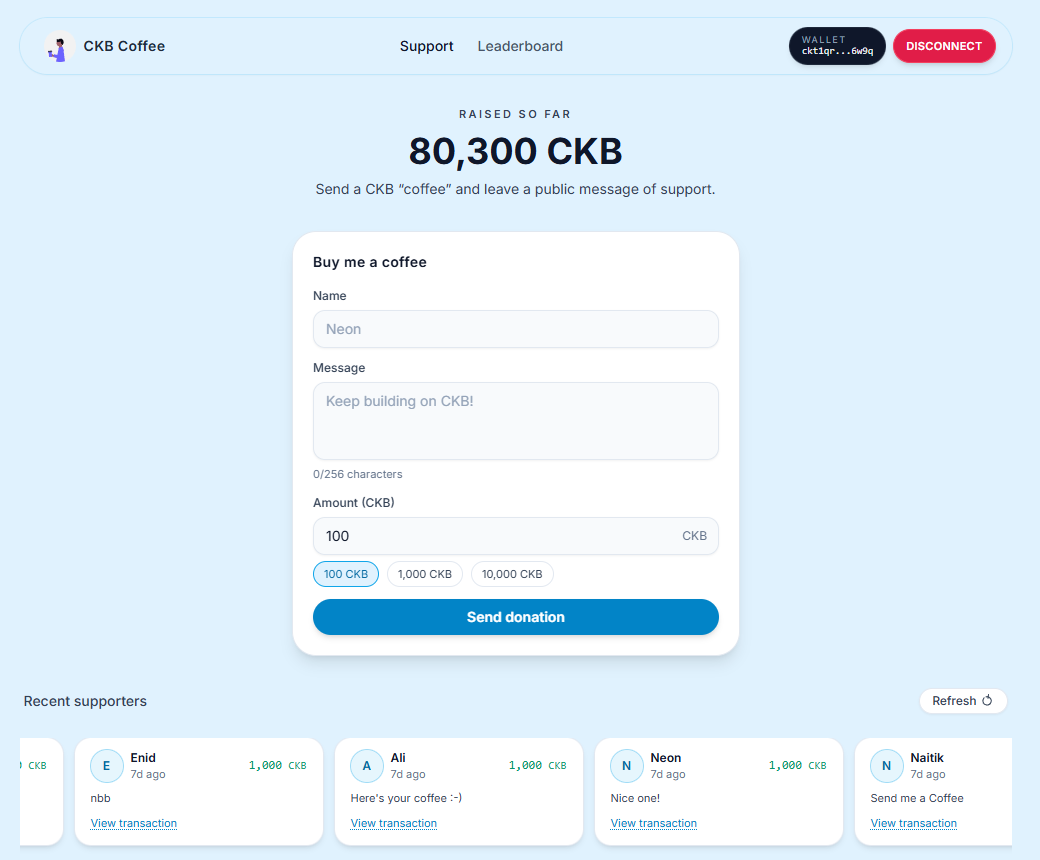Pick the 10,000 CKB preset amount
1040x860 pixels.
coord(512,574)
